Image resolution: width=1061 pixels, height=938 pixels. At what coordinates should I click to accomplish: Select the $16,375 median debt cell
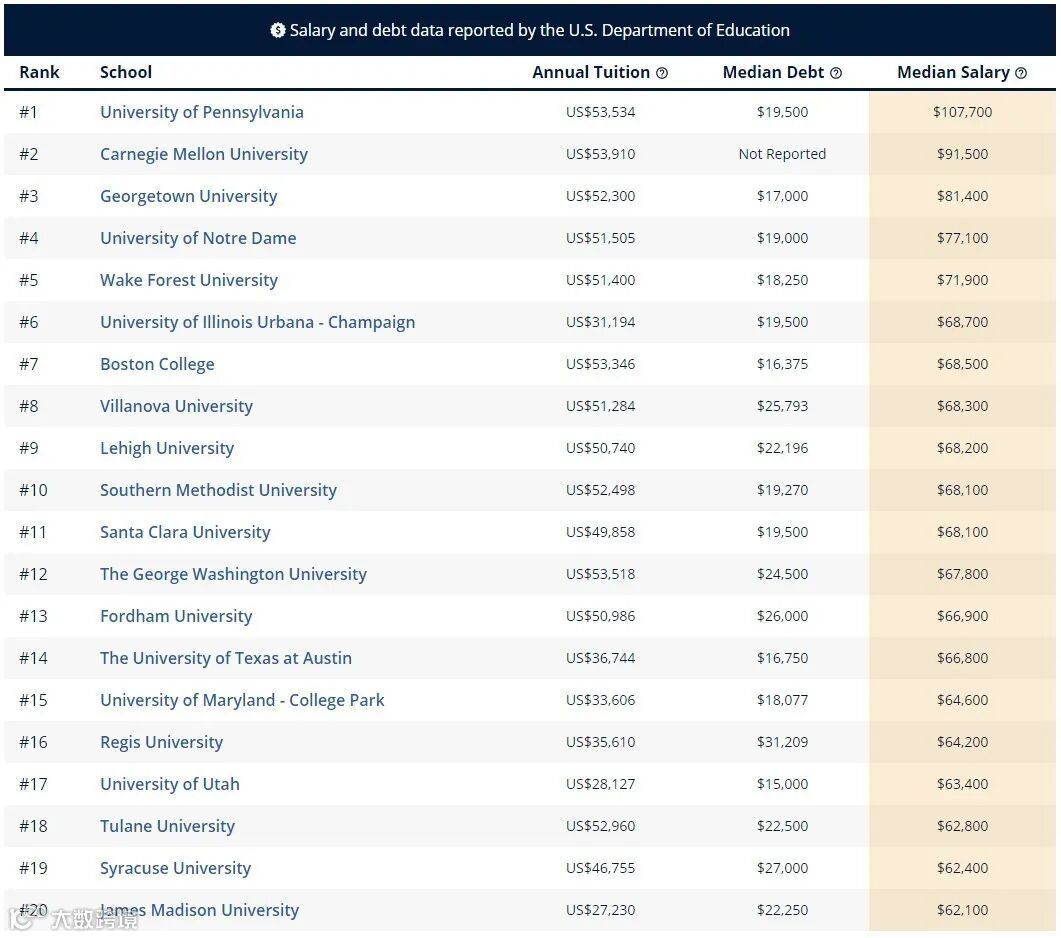pyautogui.click(x=782, y=364)
